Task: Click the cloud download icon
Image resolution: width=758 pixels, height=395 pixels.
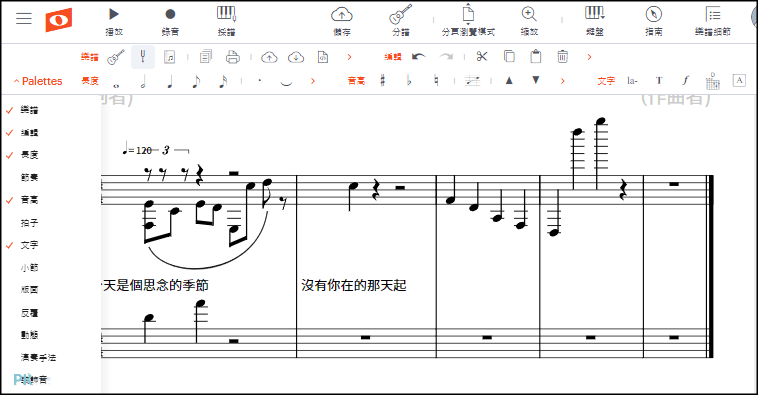Action: 296,57
